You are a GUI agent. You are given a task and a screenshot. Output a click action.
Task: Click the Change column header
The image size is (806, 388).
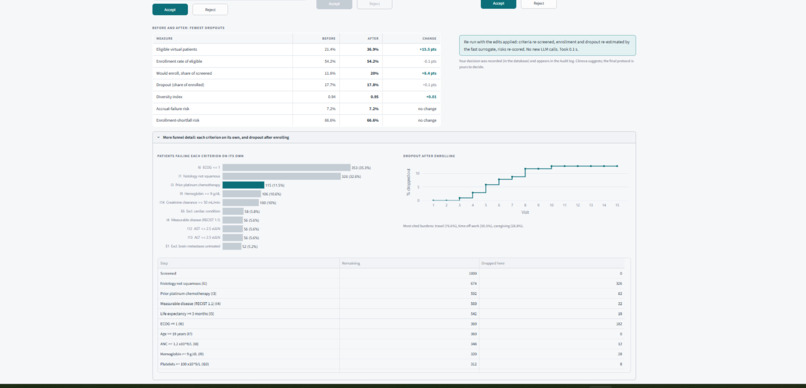429,39
